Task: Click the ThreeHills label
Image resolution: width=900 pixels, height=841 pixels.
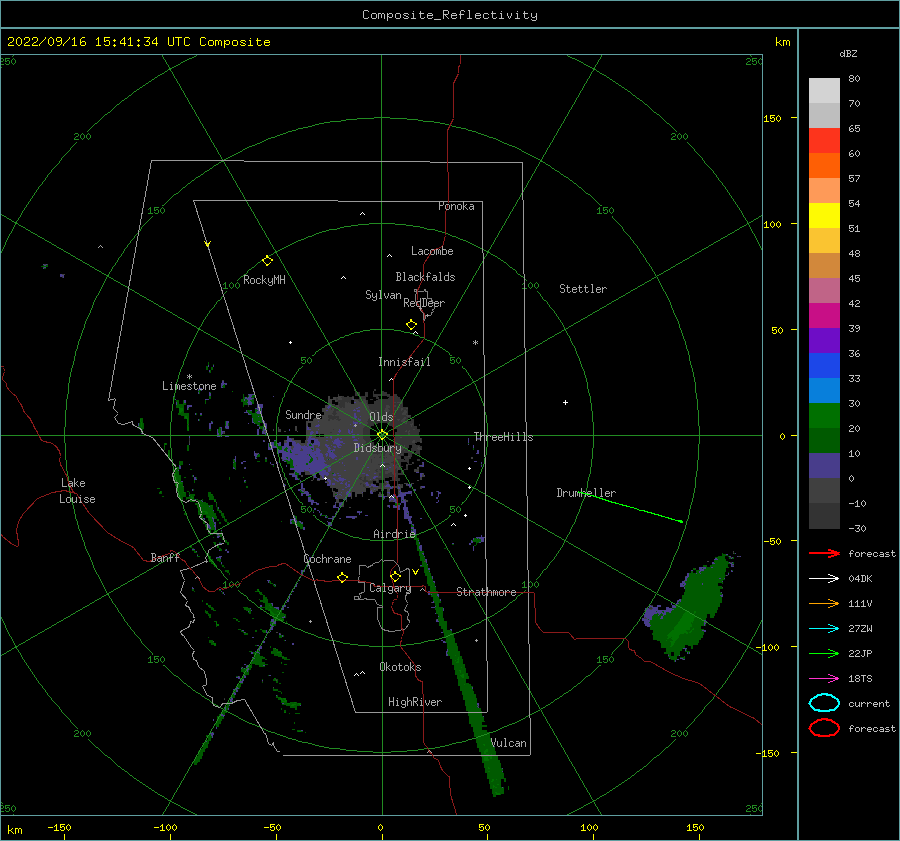Action: [x=503, y=437]
